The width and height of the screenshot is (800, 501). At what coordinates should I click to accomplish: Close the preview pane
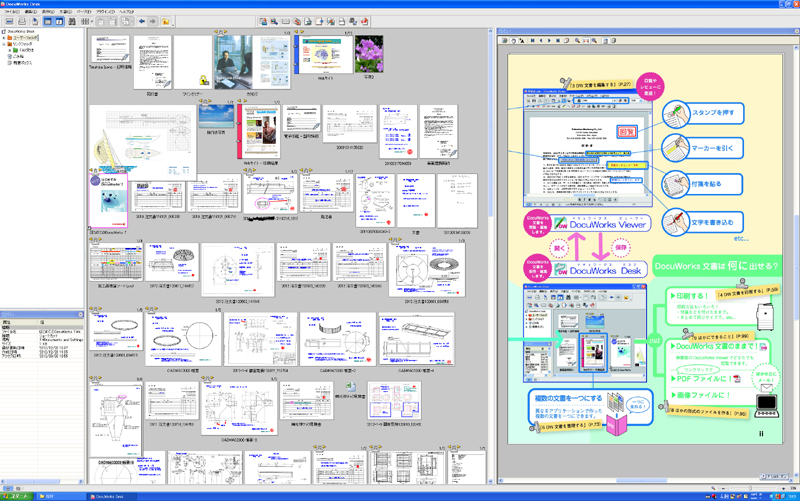pyautogui.click(x=796, y=31)
